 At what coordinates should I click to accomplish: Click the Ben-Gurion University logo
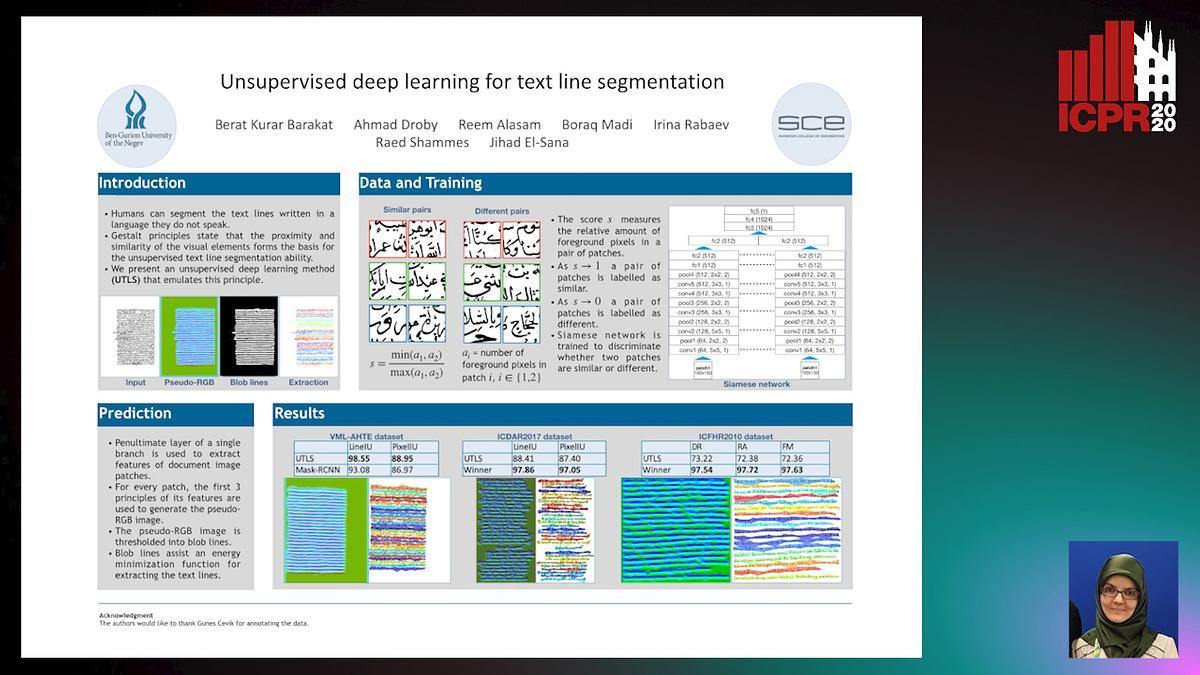click(136, 125)
